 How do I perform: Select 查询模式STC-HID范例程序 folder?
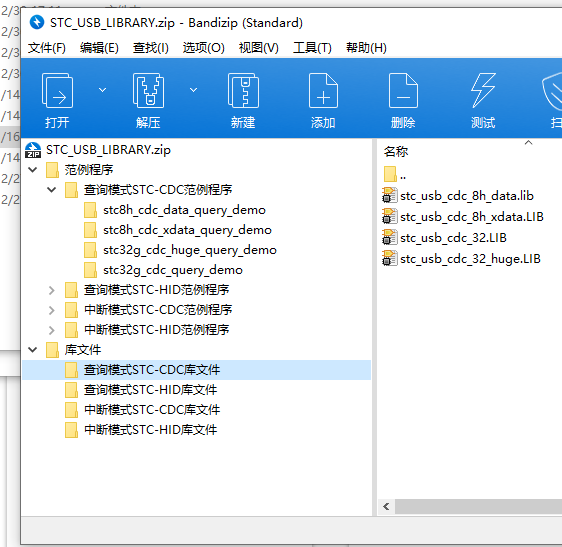tap(156, 290)
